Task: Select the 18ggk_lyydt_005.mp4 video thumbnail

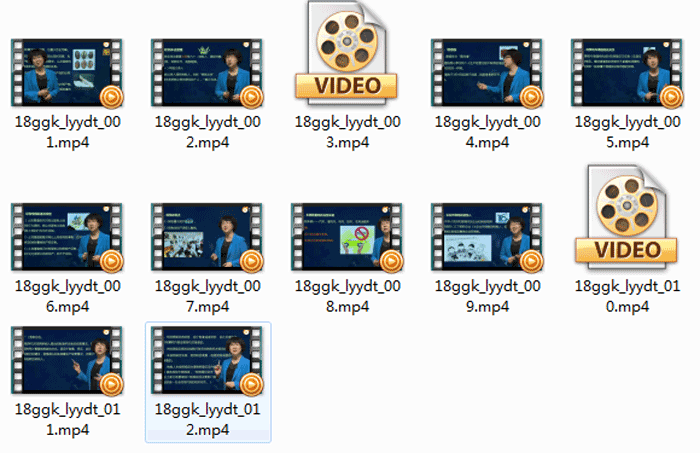Action: pyautogui.click(x=627, y=73)
